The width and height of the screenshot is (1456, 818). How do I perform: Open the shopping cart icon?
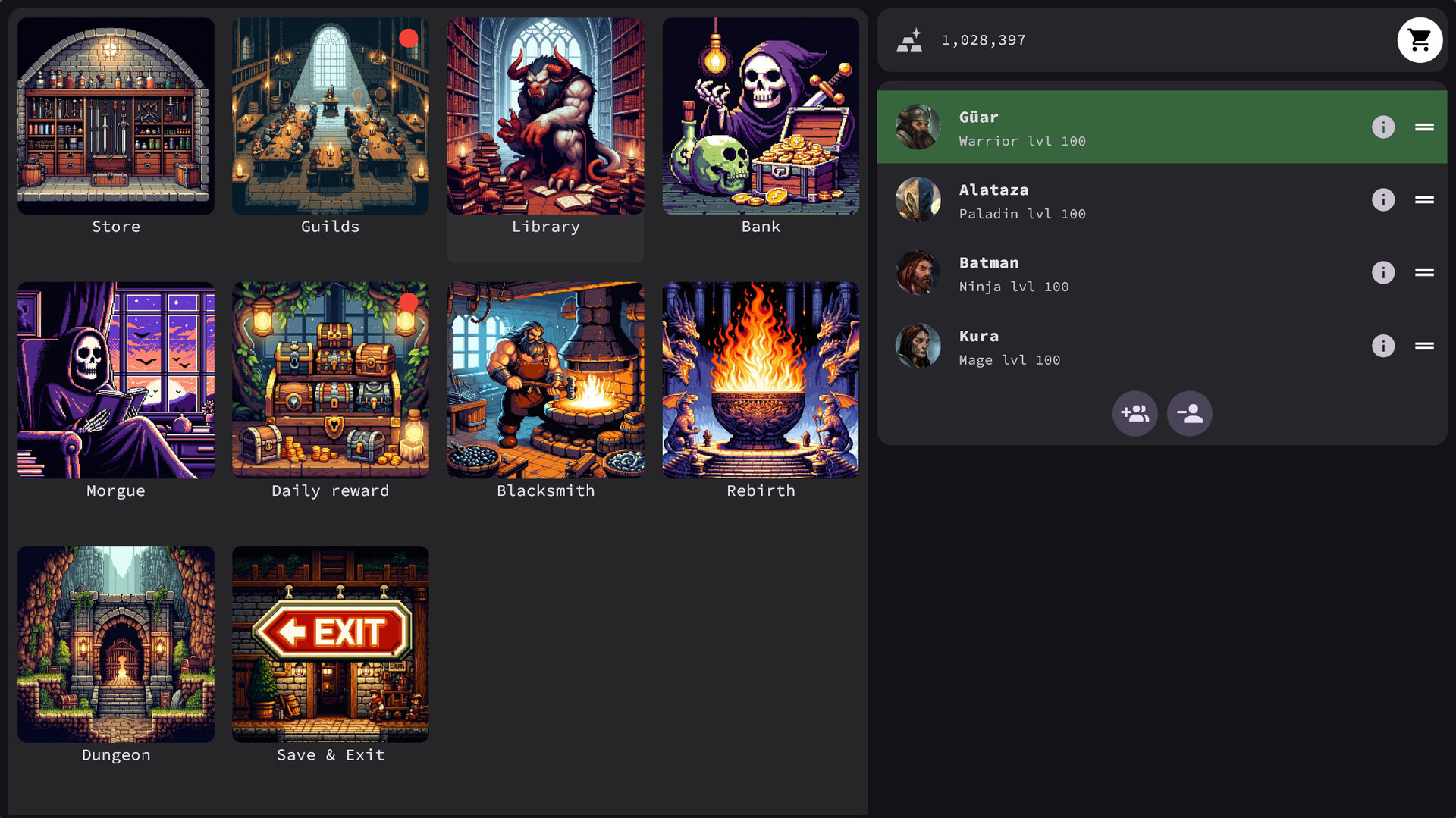point(1419,40)
